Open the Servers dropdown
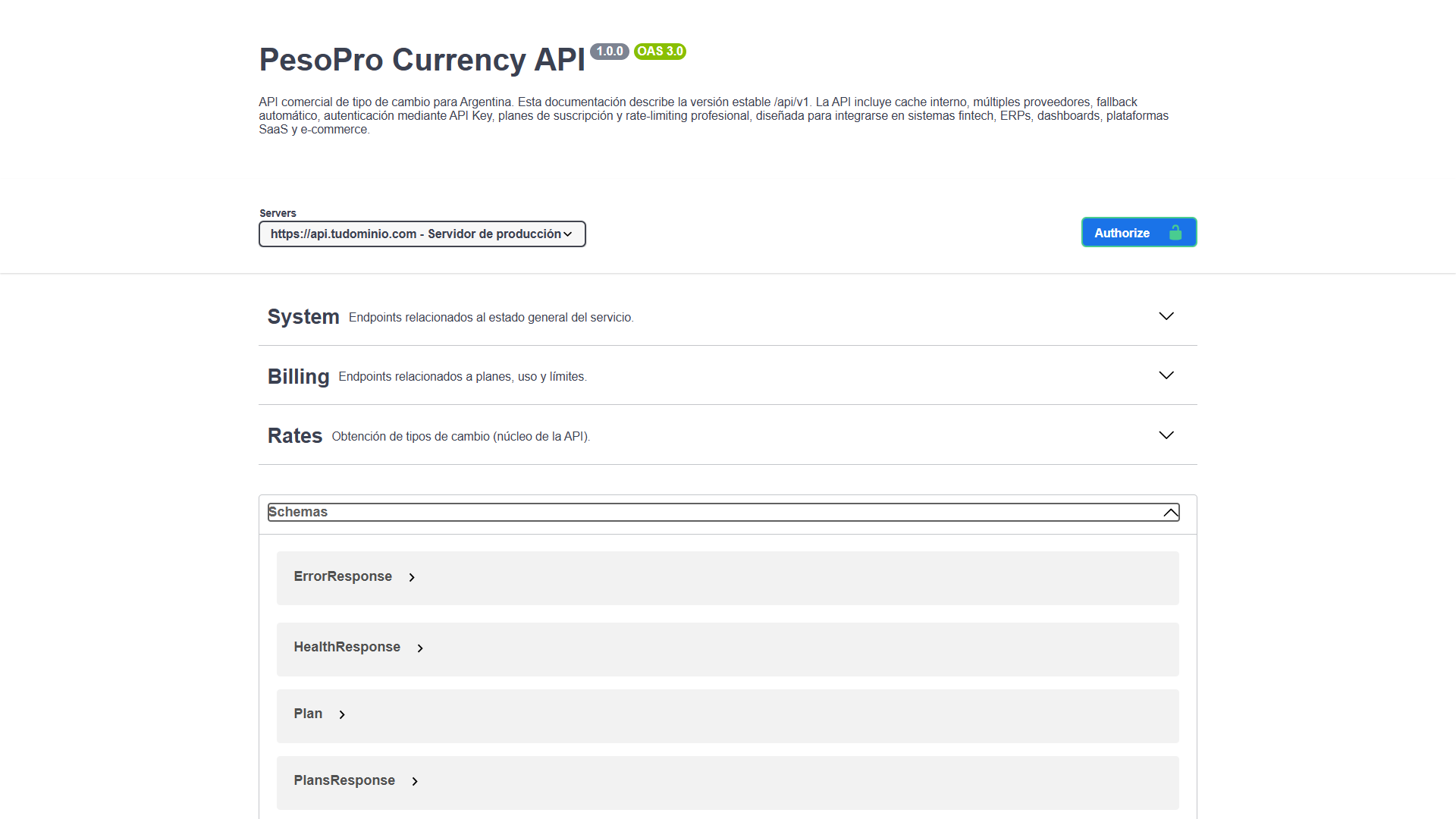 point(422,234)
